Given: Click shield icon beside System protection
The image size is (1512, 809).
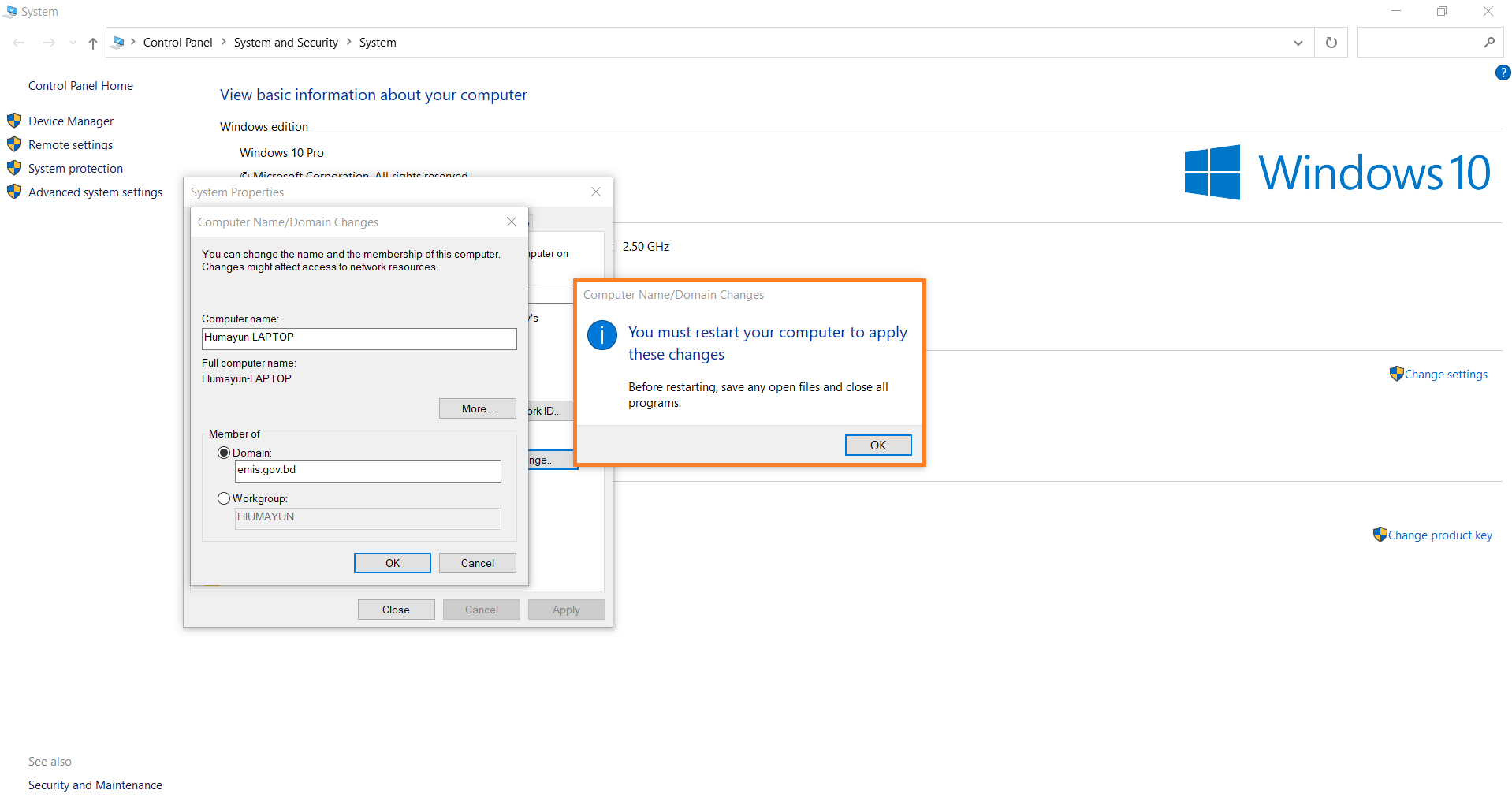Looking at the screenshot, I should coord(14,168).
